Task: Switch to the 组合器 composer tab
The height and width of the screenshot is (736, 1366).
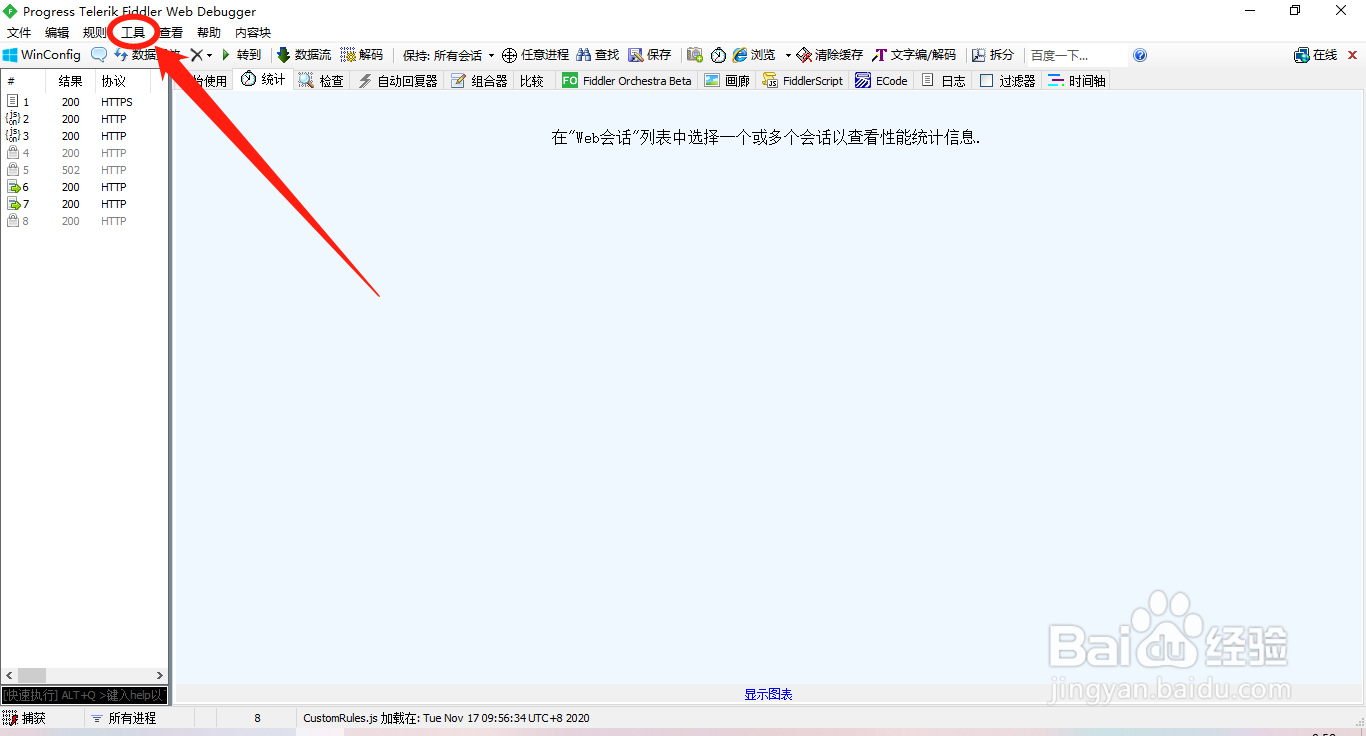Action: tap(479, 81)
